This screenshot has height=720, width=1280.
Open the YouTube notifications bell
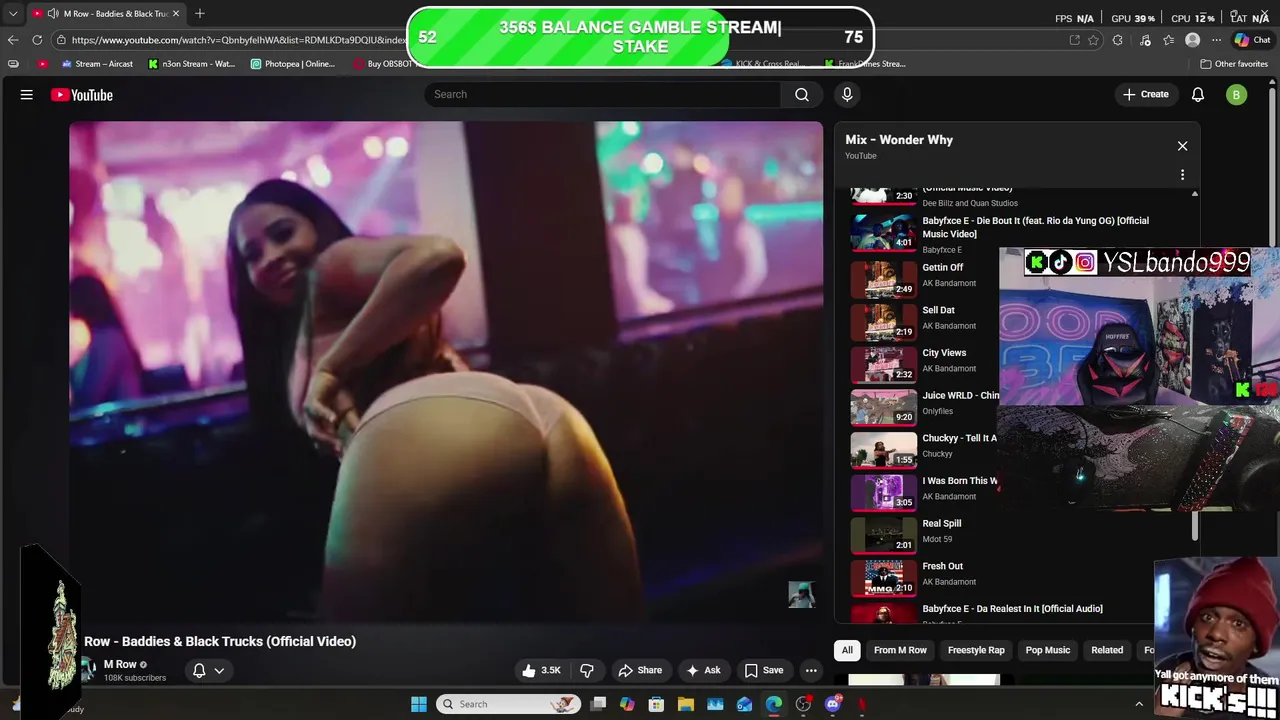[x=1198, y=94]
